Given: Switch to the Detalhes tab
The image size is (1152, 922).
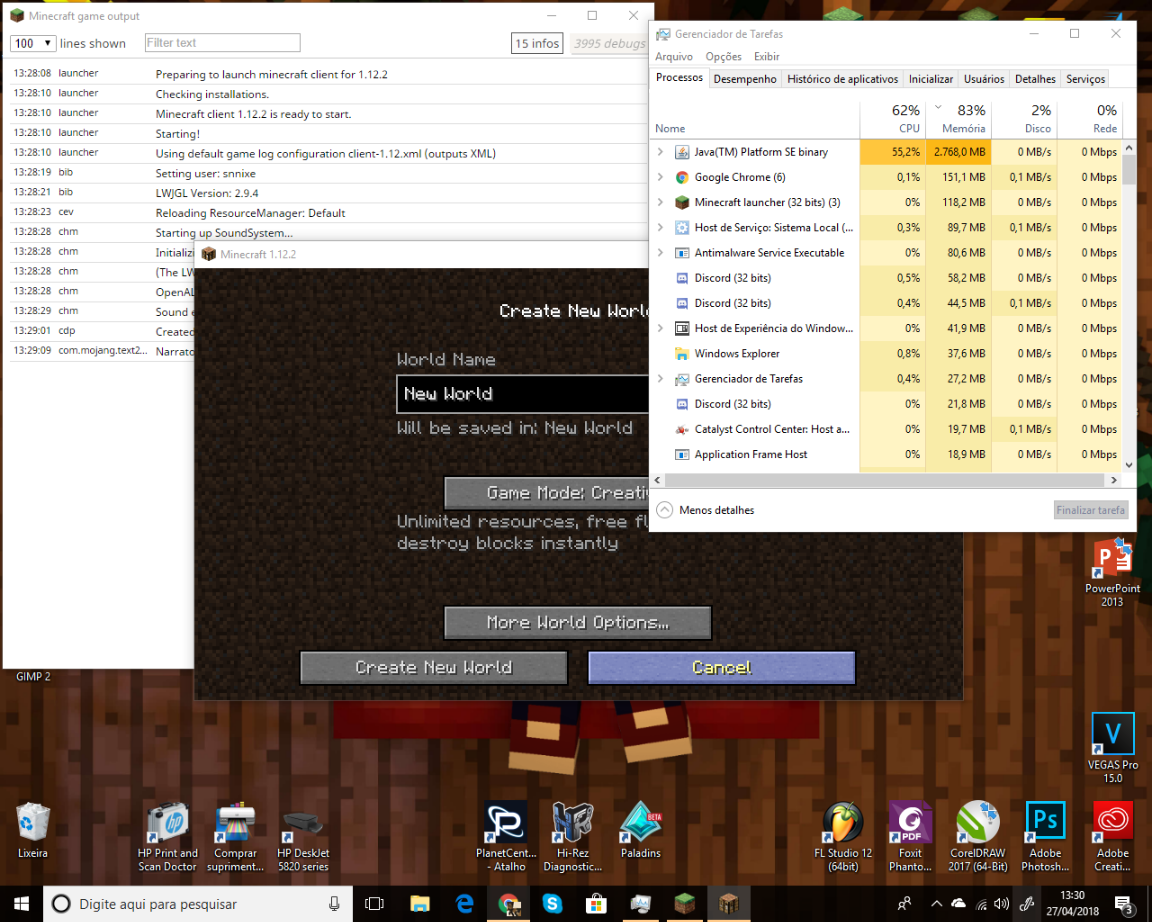Looking at the screenshot, I should point(1035,79).
